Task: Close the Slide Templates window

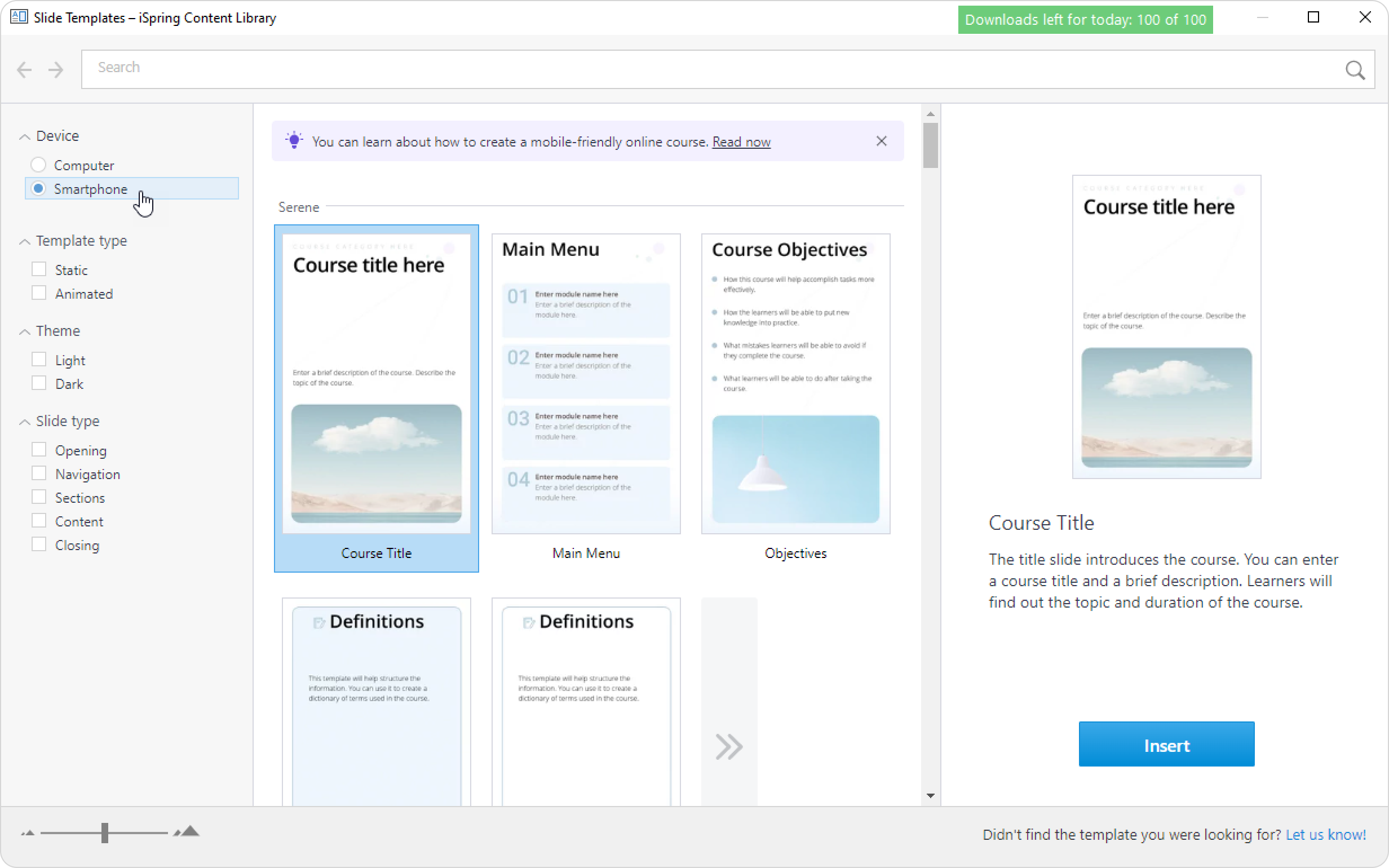Action: click(1365, 17)
